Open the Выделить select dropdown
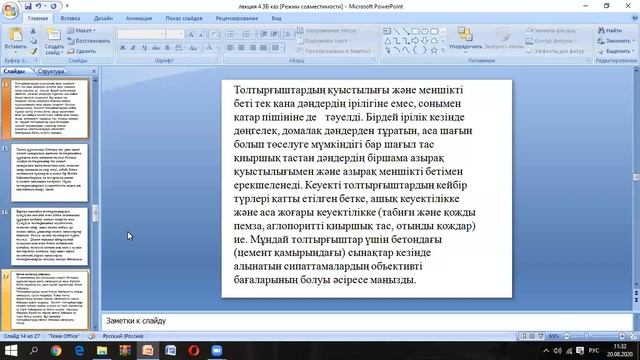 [x=616, y=51]
